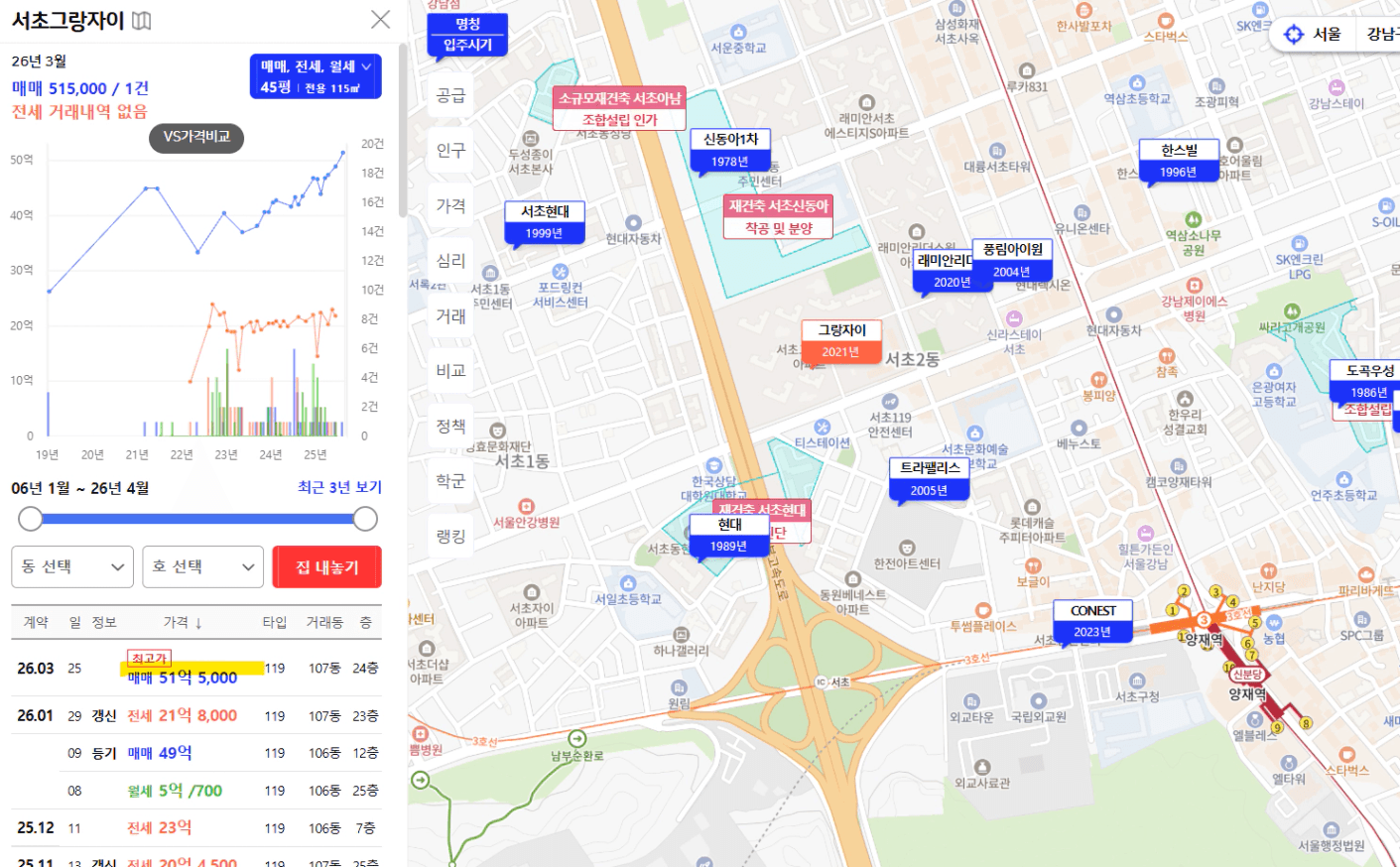This screenshot has height=867, width=1400.
Task: Select the 신라스테이 서초 hotel icon
Action: click(1014, 319)
